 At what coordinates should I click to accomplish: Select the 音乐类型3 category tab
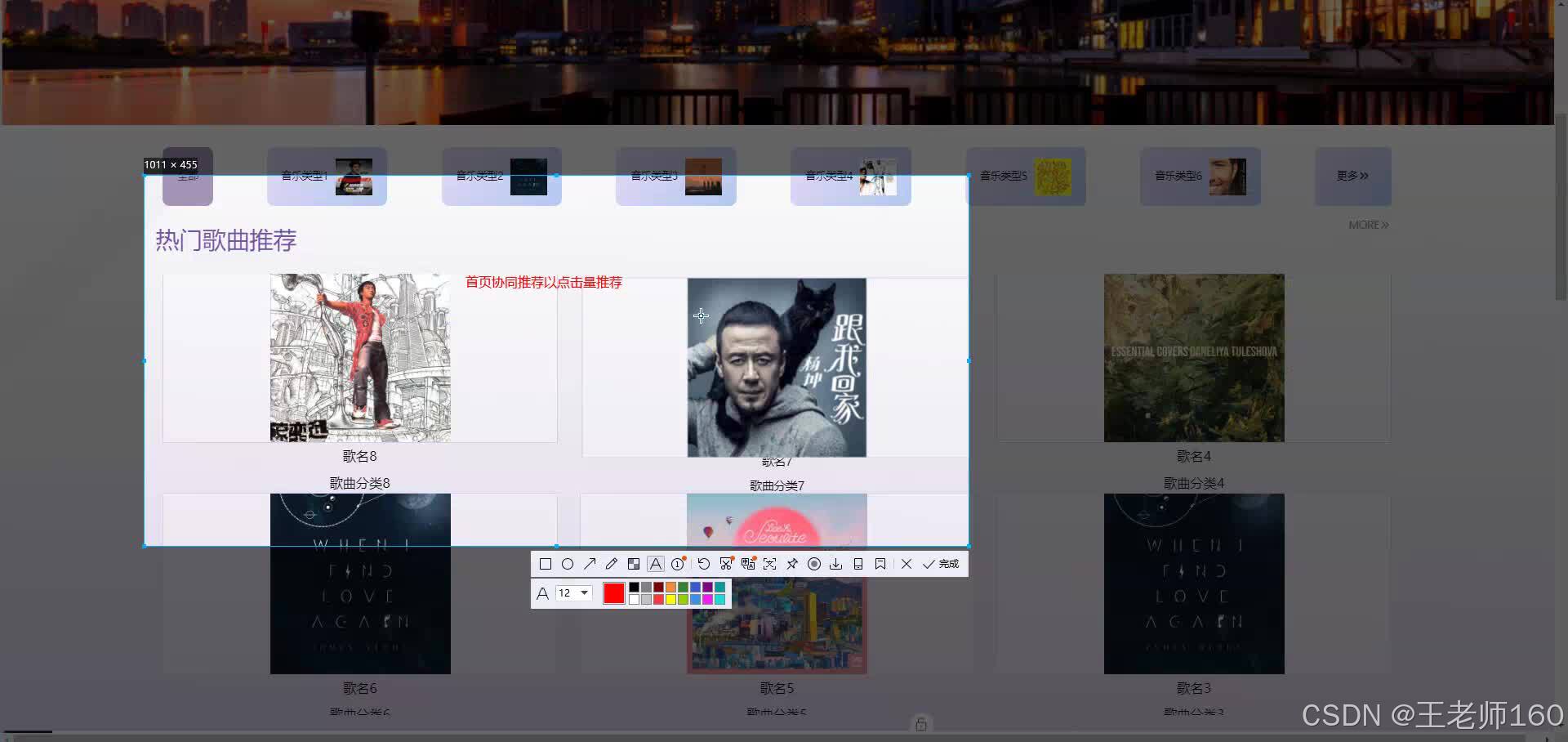tap(676, 177)
